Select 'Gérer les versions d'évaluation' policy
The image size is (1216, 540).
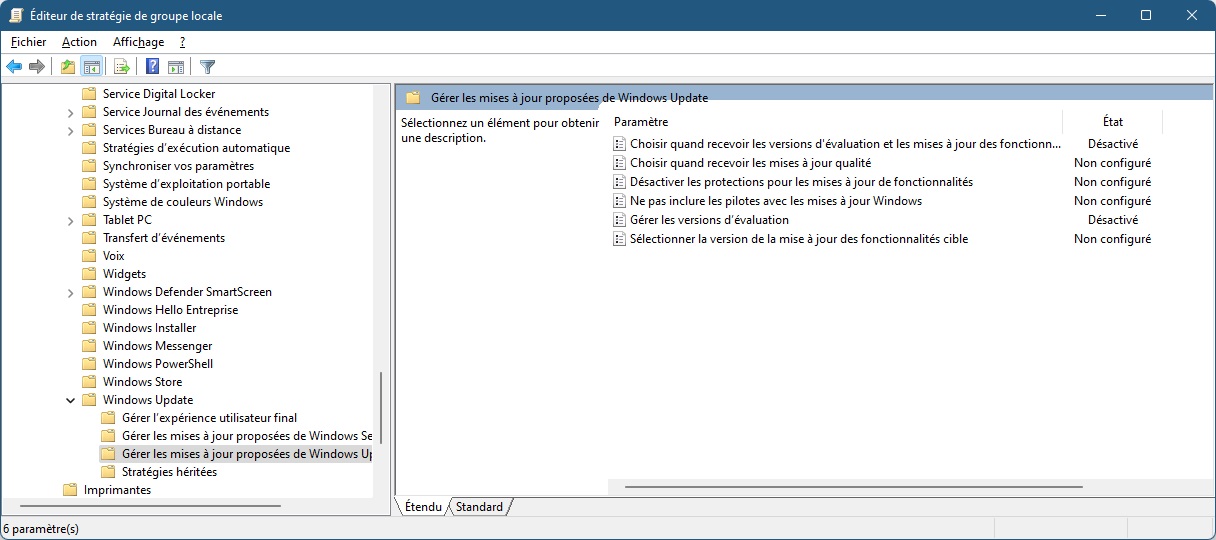[x=709, y=220]
